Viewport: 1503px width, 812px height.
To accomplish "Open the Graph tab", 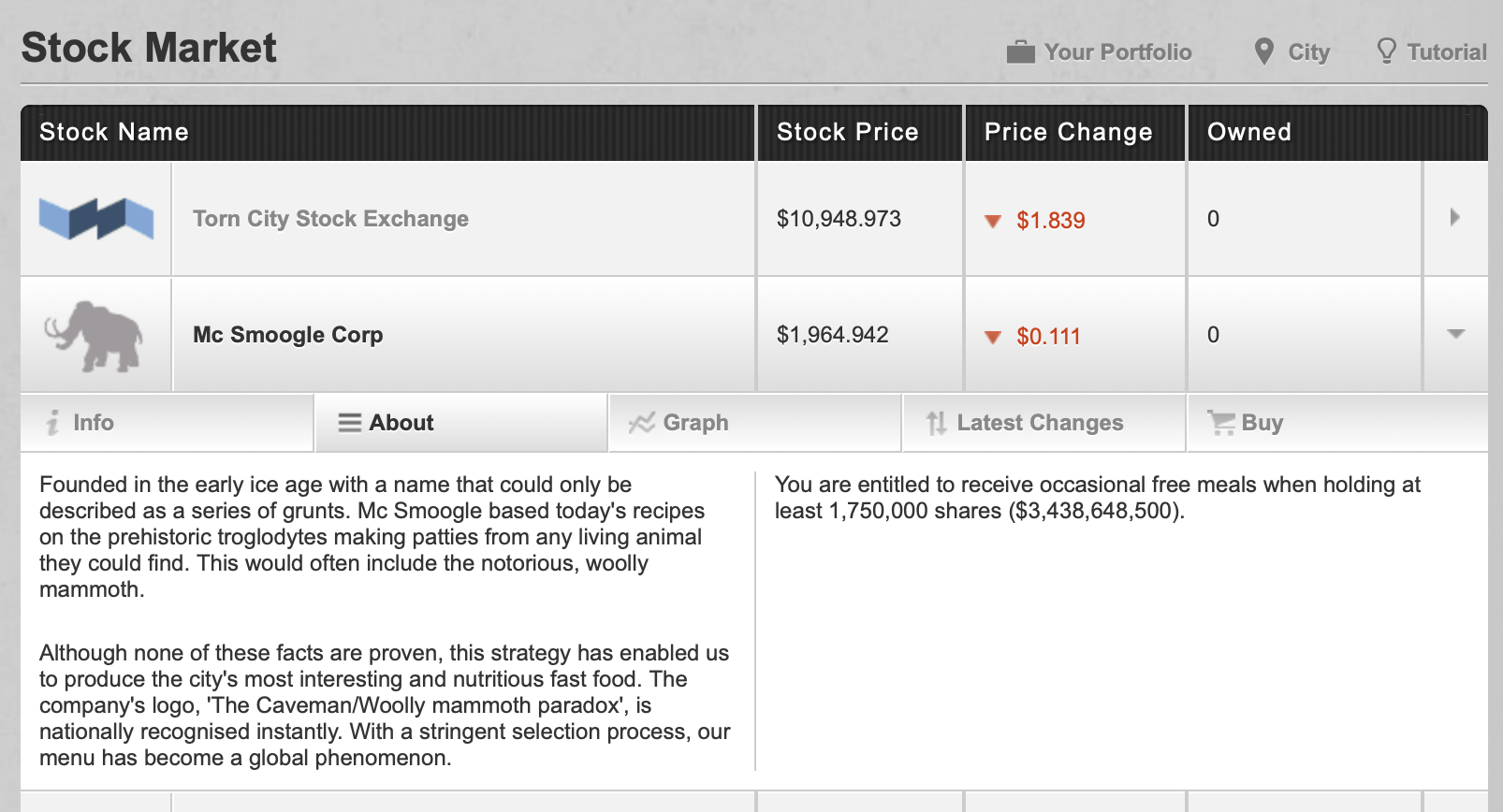I will (x=695, y=423).
